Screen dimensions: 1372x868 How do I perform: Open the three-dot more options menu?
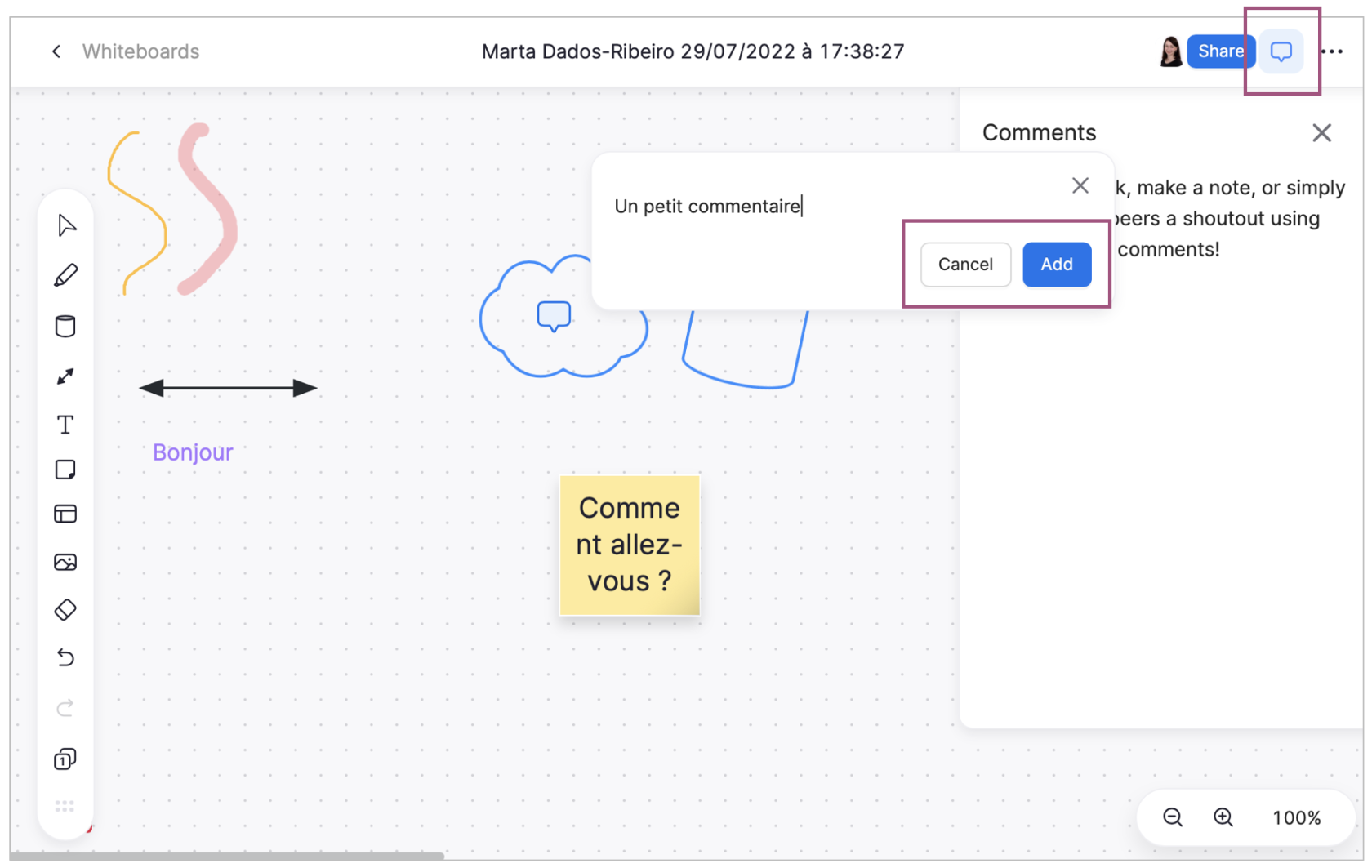[x=1331, y=51]
